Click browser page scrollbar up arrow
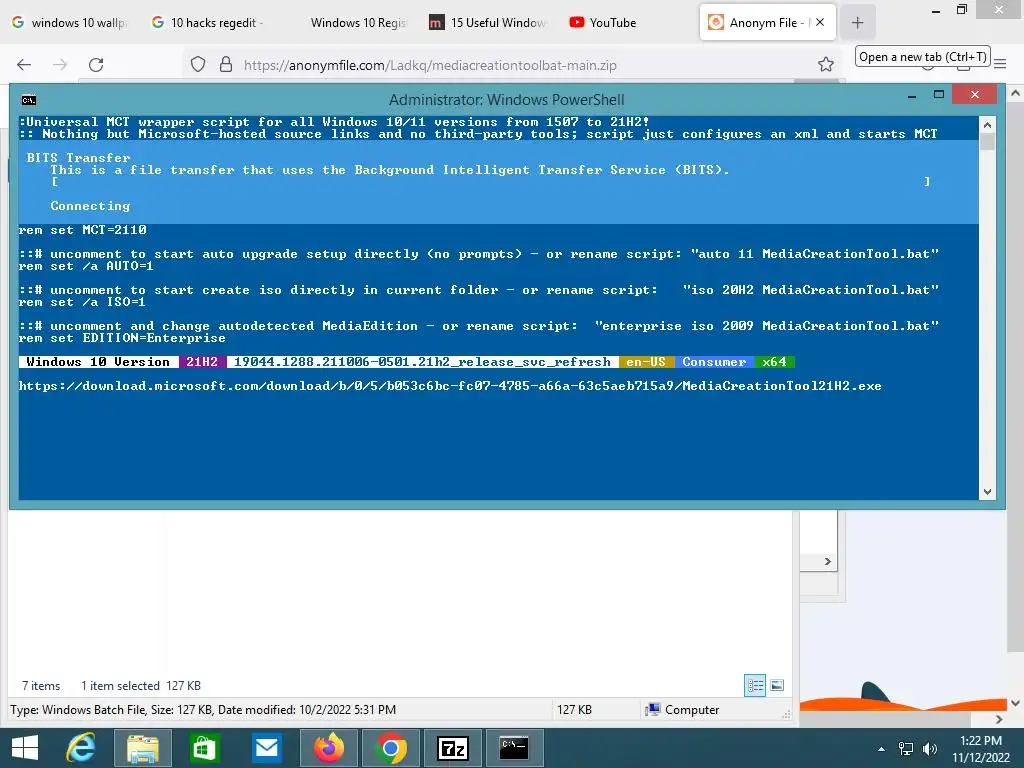Image resolution: width=1024 pixels, height=768 pixels. [x=1016, y=93]
